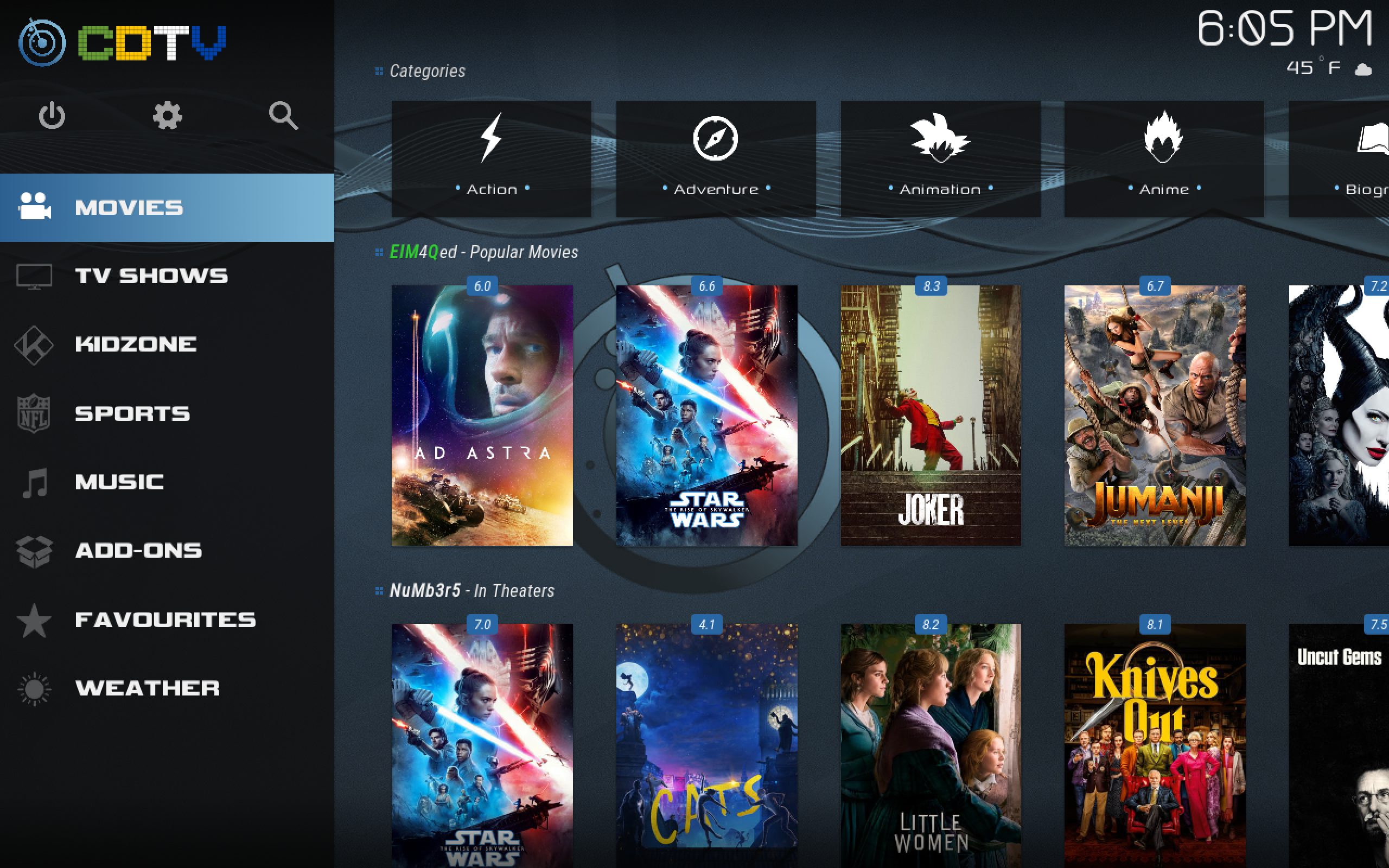The width and height of the screenshot is (1389, 868).
Task: Go to Kidzone section
Action: (x=136, y=344)
